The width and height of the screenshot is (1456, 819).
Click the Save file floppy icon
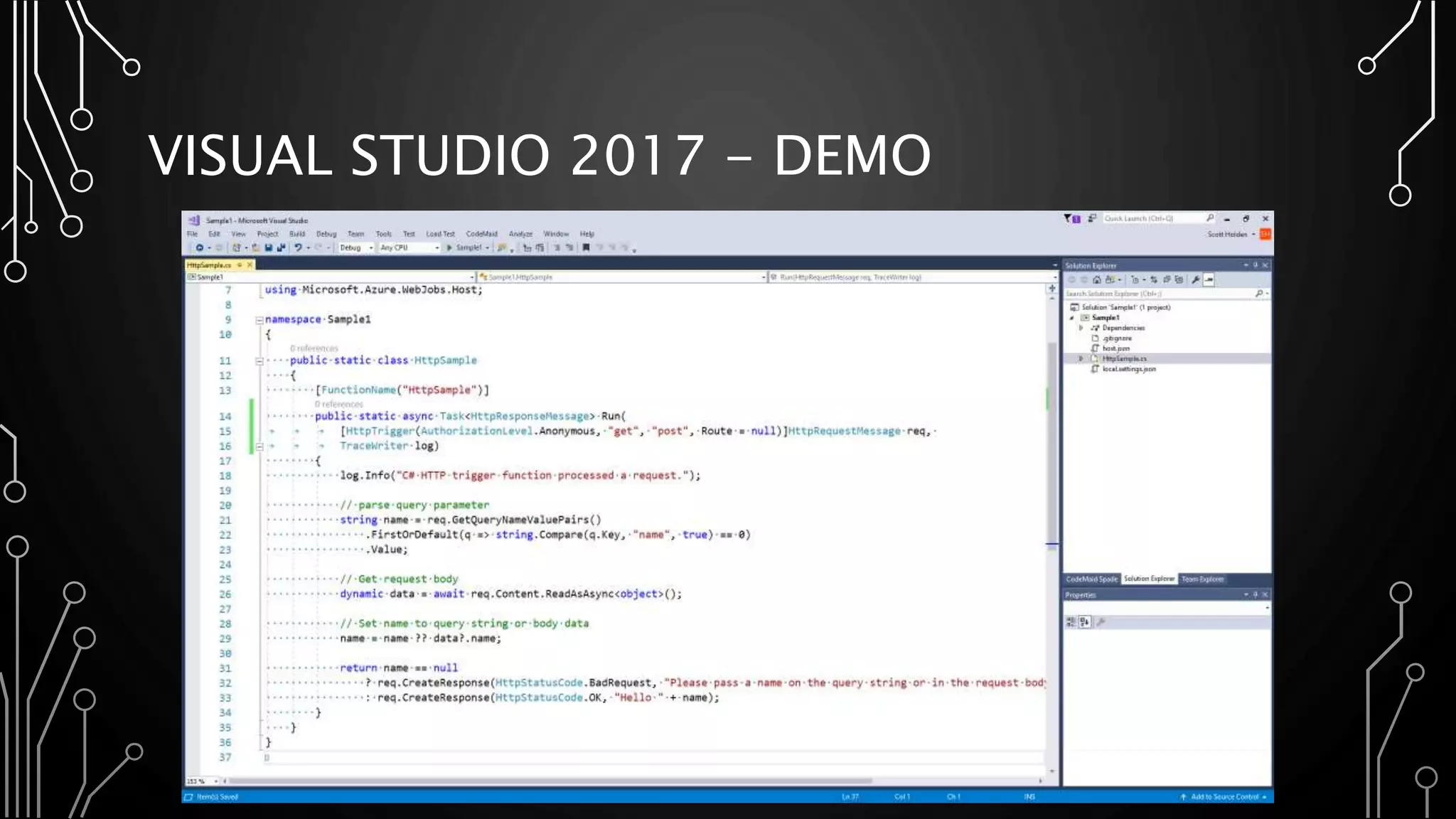269,247
